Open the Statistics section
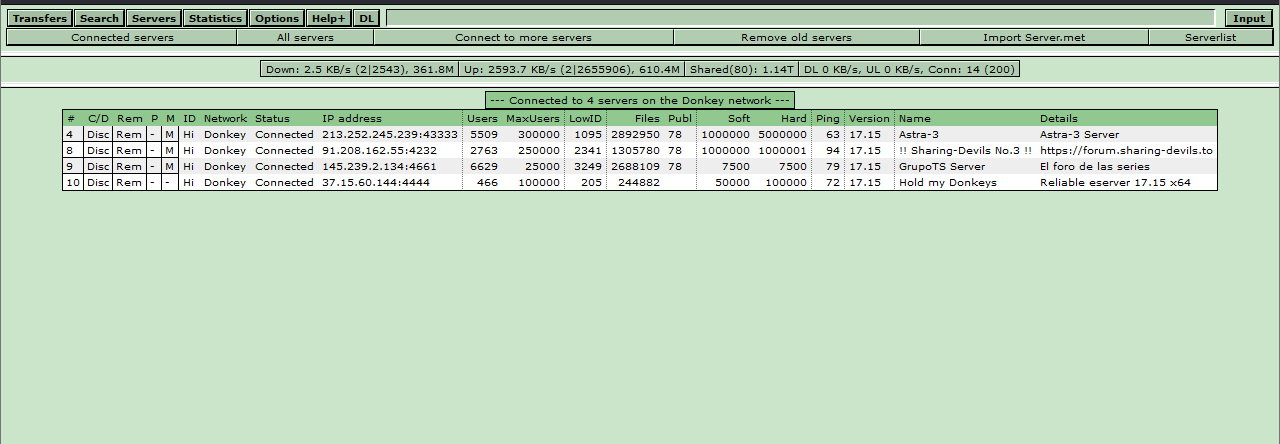 click(x=215, y=18)
